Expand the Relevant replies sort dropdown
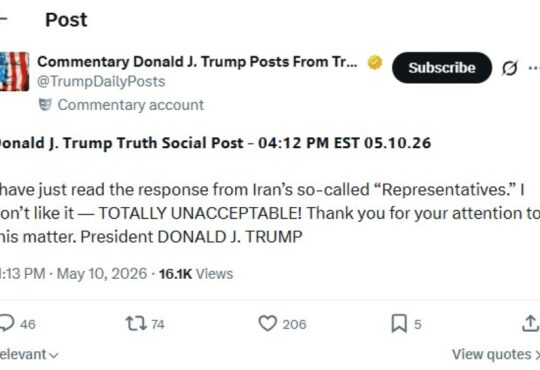Viewport: 540px width, 370px height. [x=29, y=354]
